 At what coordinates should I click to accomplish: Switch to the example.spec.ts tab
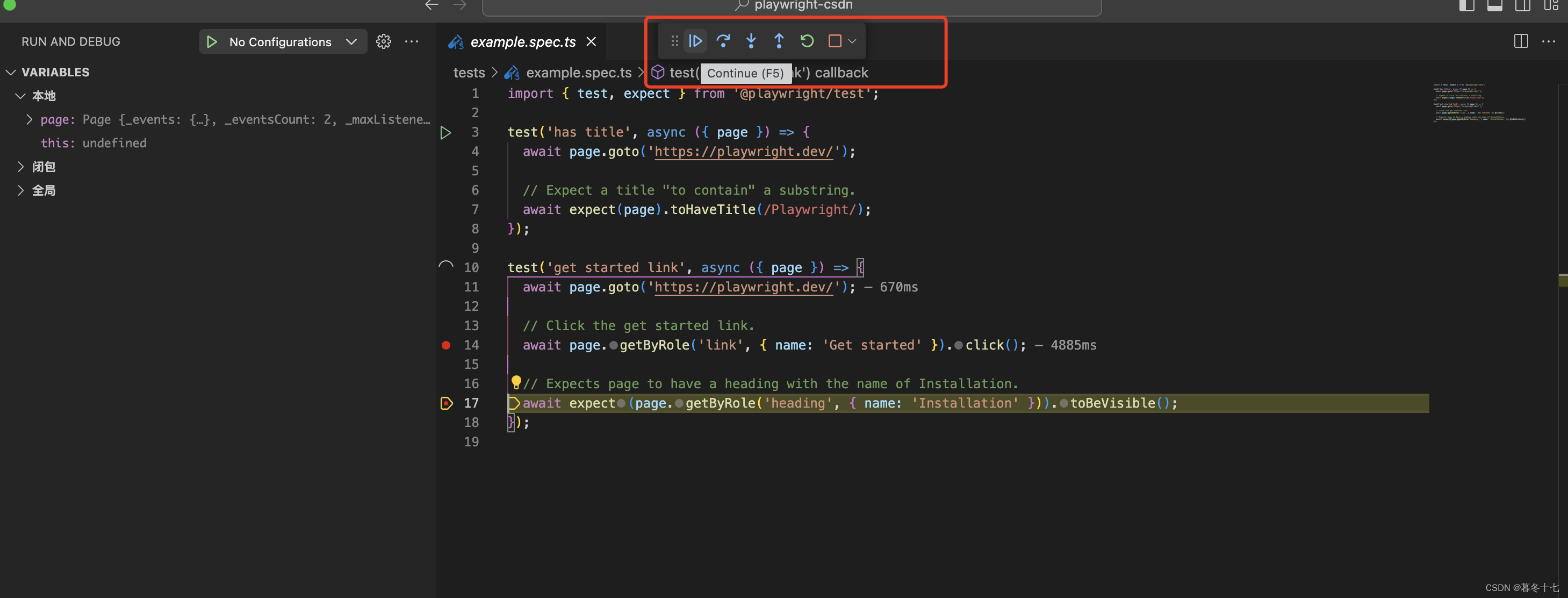click(522, 42)
